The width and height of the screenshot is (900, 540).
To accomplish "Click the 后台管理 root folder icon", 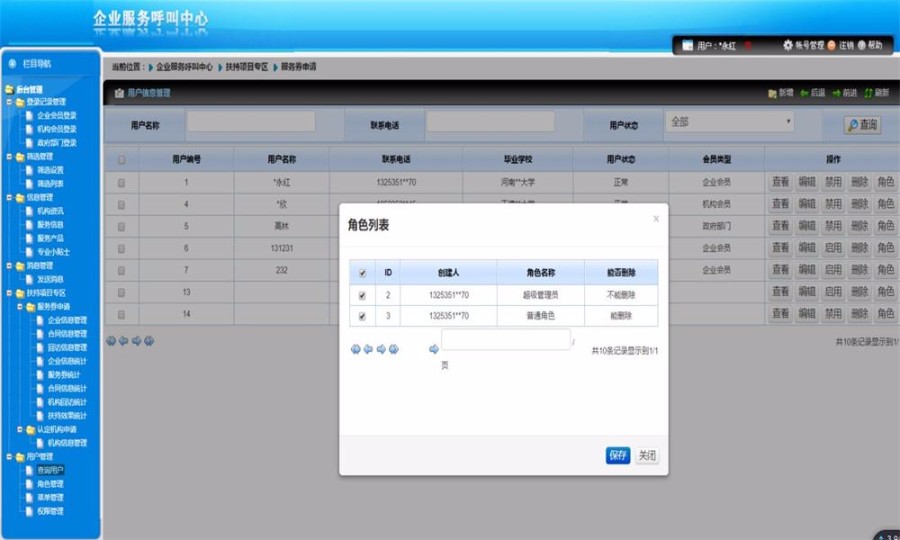I will (x=9, y=90).
